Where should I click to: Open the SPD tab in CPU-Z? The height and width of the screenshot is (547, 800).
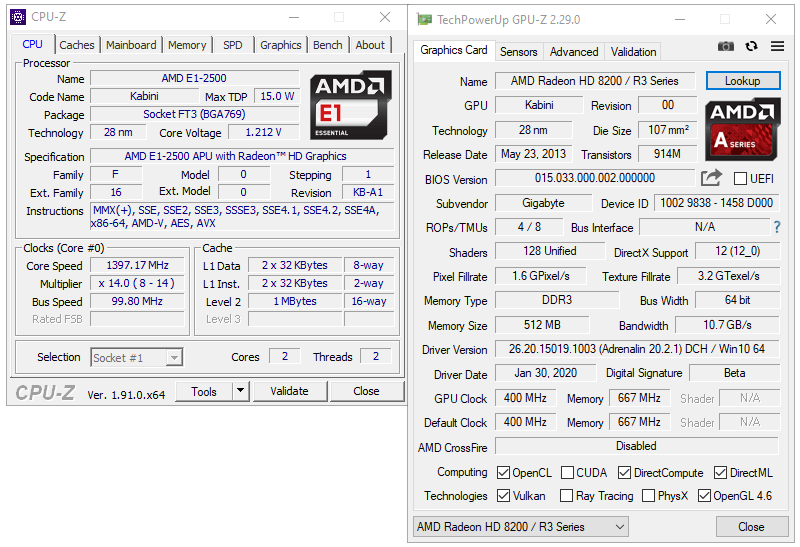click(233, 45)
